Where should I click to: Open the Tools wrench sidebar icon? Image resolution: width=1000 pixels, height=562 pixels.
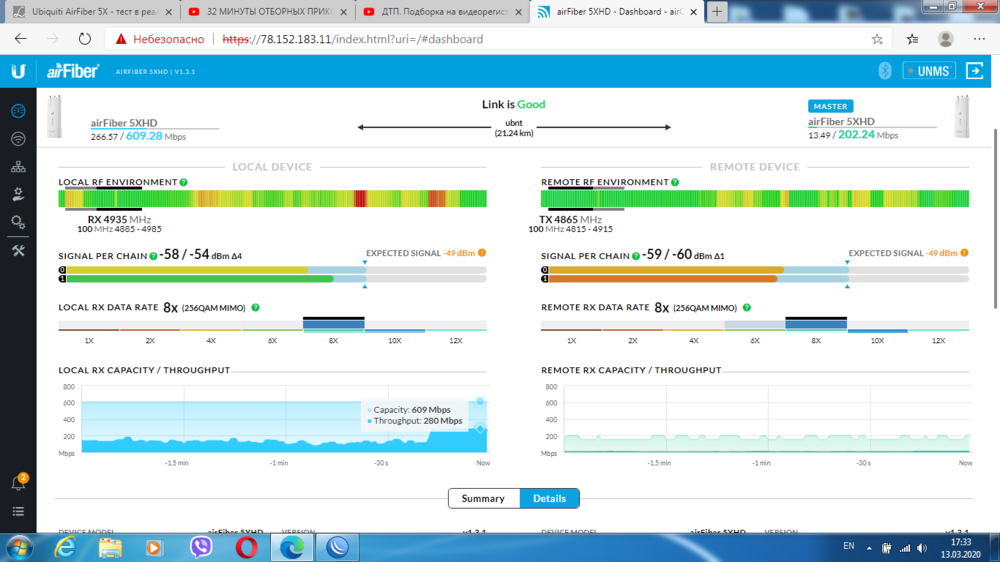point(18,251)
